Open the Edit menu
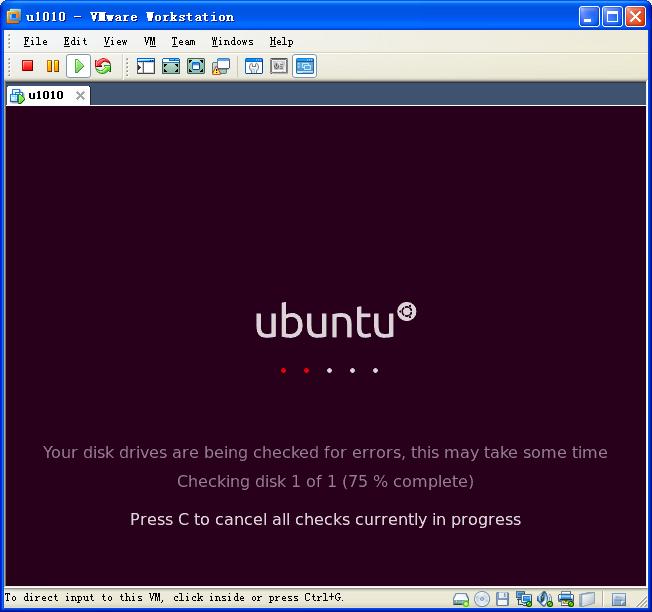 [x=75, y=41]
